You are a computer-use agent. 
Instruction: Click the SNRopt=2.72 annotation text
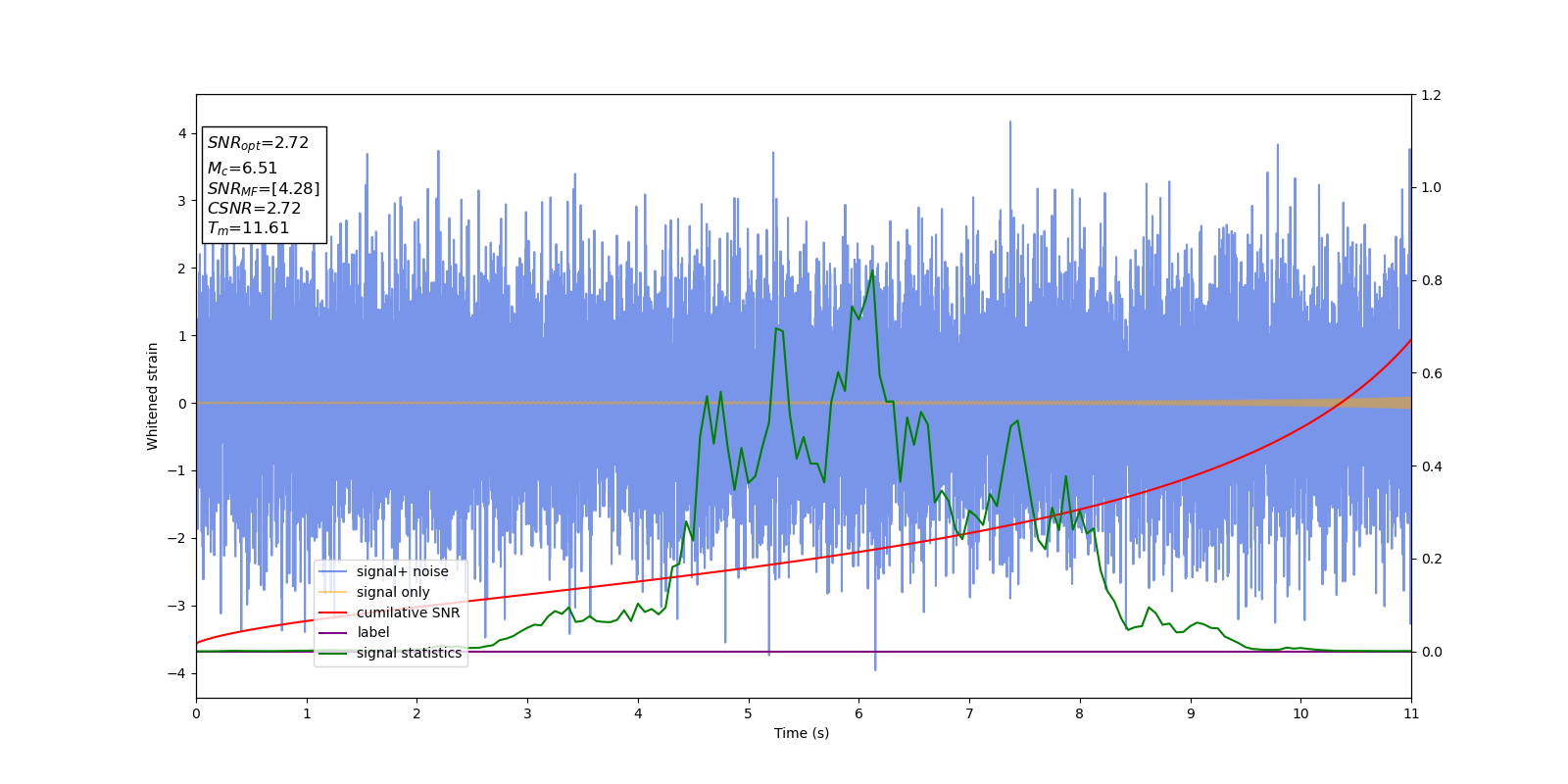click(x=258, y=143)
